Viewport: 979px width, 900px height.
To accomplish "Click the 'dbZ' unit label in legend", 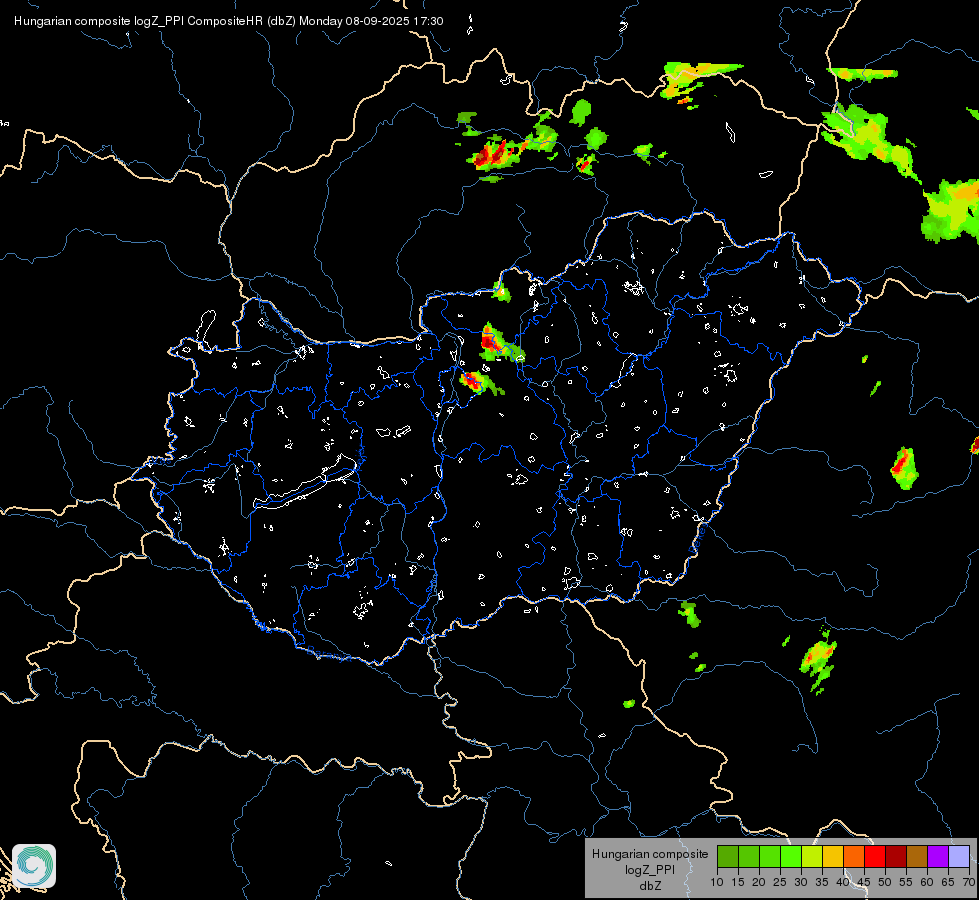I will pyautogui.click(x=650, y=886).
